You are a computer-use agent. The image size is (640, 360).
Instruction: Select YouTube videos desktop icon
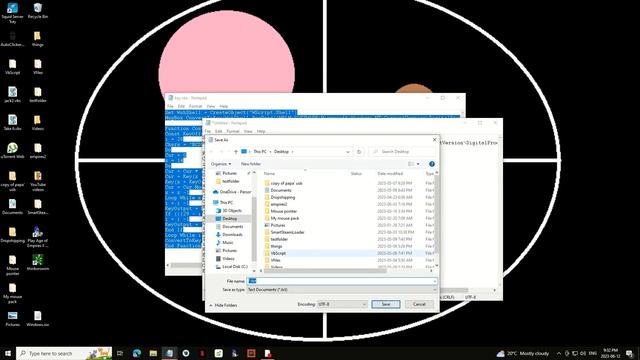pyautogui.click(x=38, y=181)
